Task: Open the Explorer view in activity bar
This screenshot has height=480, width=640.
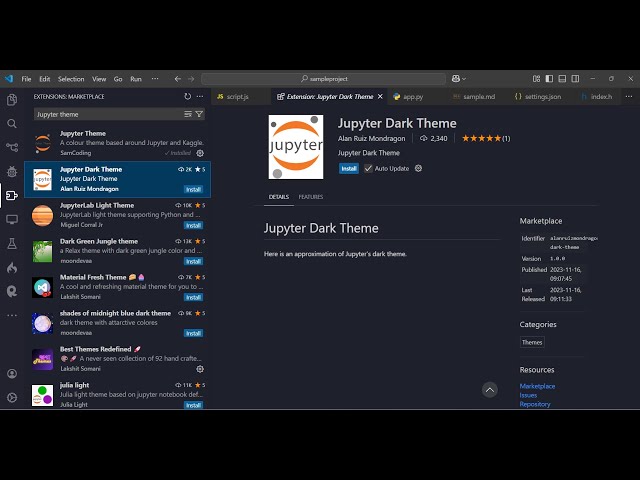Action: [x=12, y=100]
